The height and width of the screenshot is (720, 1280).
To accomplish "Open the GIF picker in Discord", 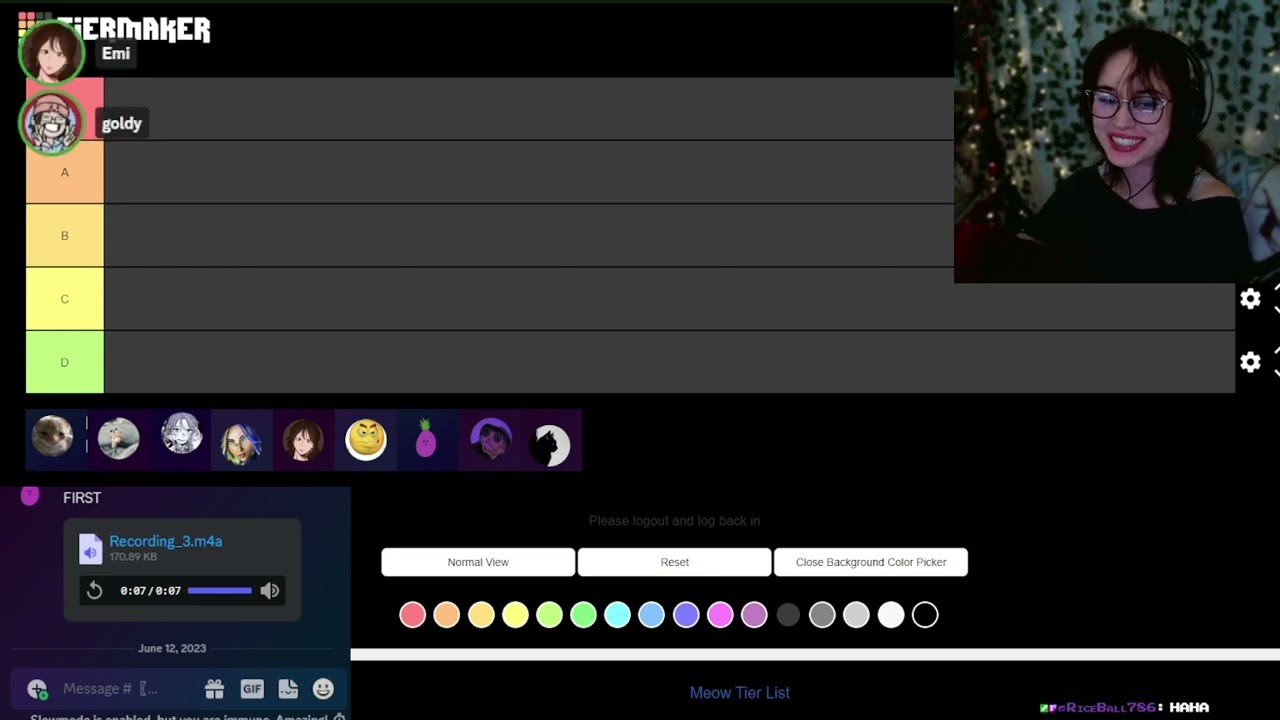I will click(x=252, y=688).
